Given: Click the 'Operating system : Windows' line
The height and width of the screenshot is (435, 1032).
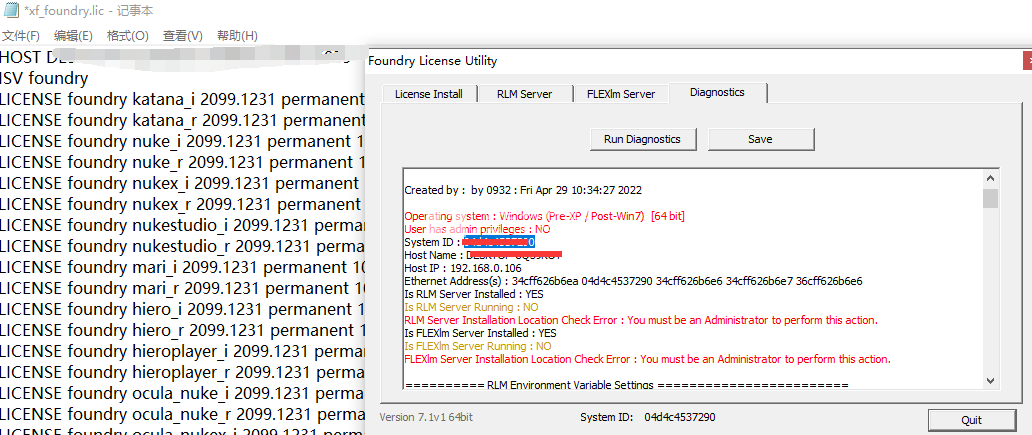Looking at the screenshot, I should [x=545, y=216].
